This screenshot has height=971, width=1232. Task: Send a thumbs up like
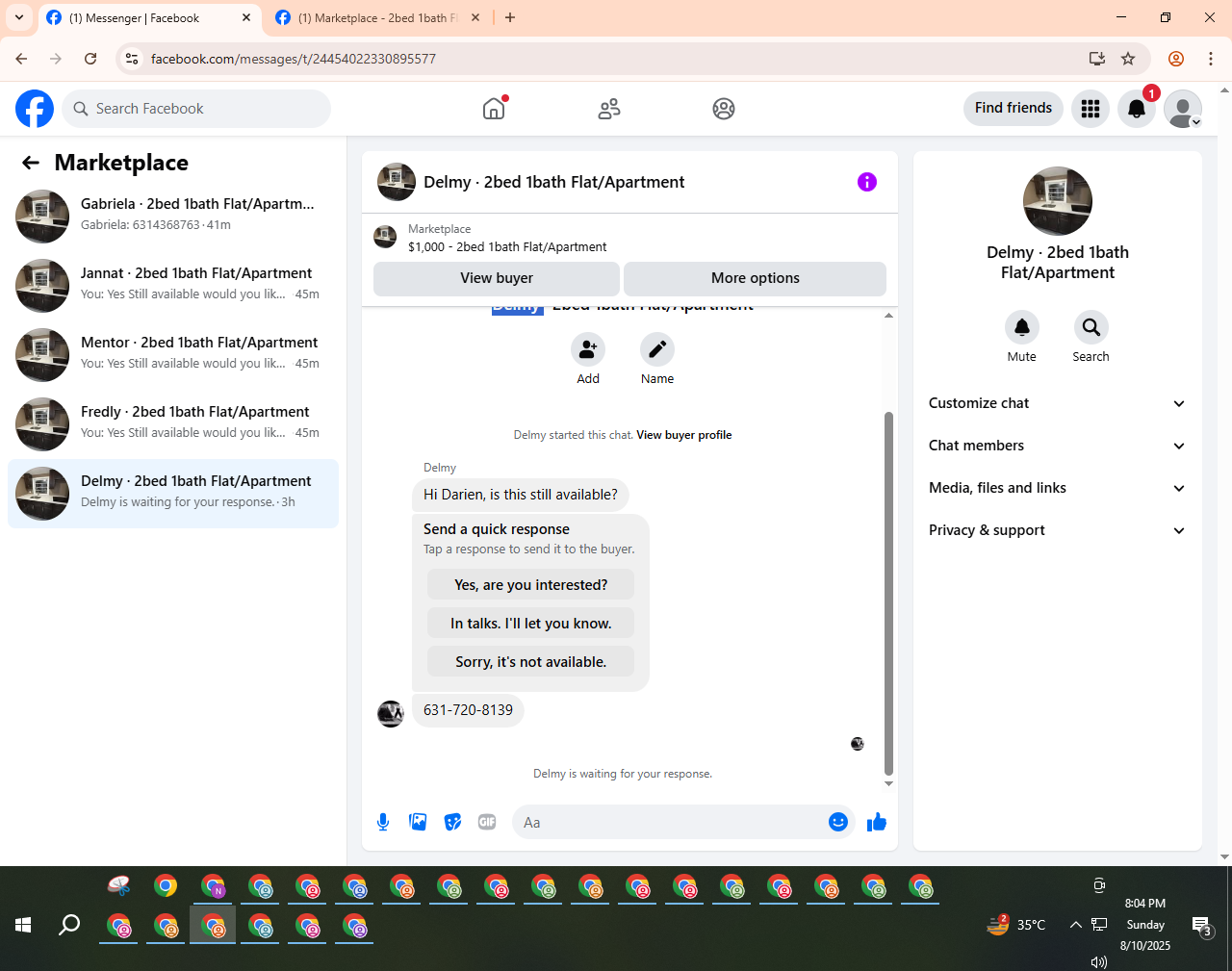[877, 822]
